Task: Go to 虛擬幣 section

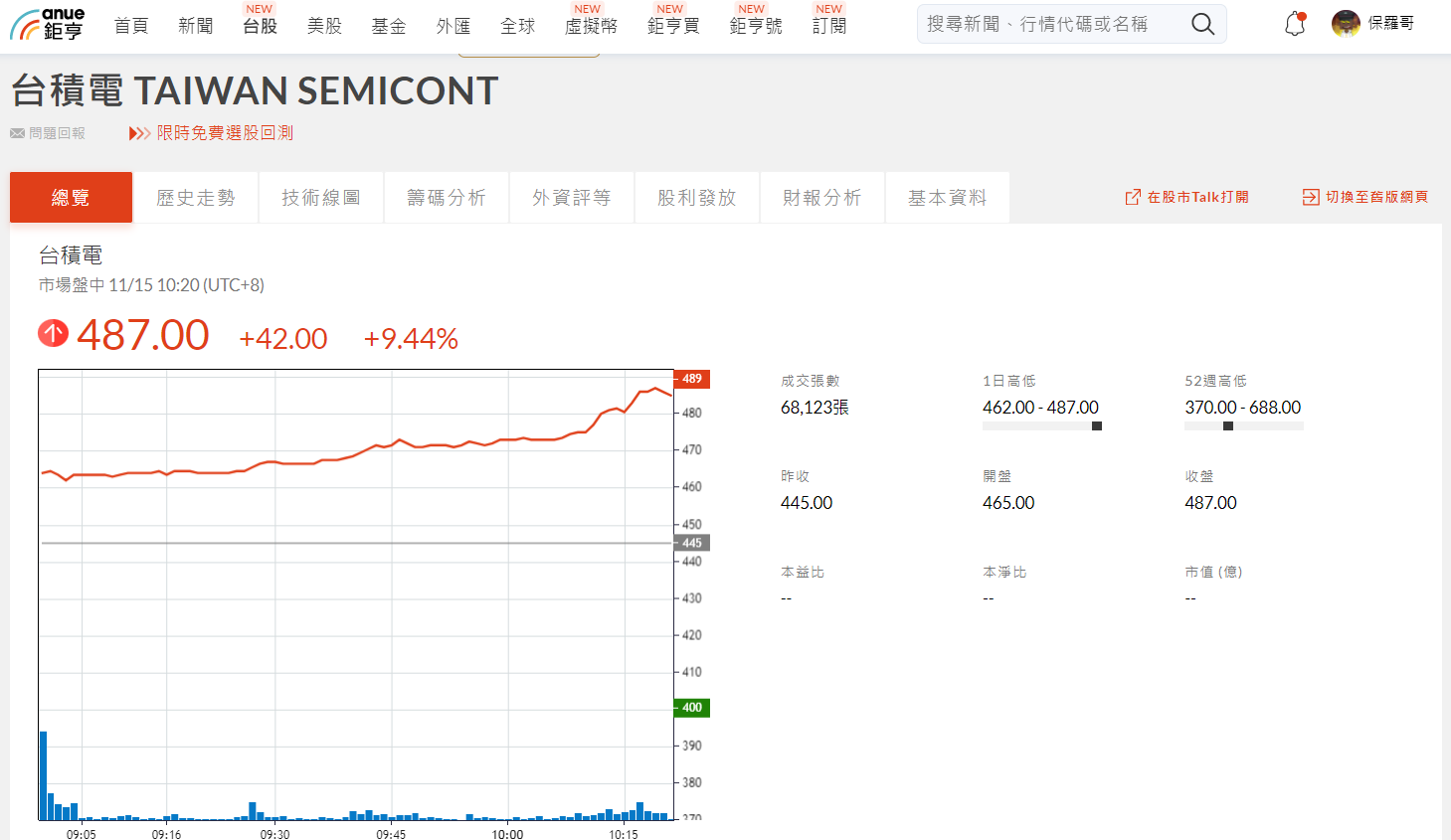Action: pyautogui.click(x=591, y=26)
